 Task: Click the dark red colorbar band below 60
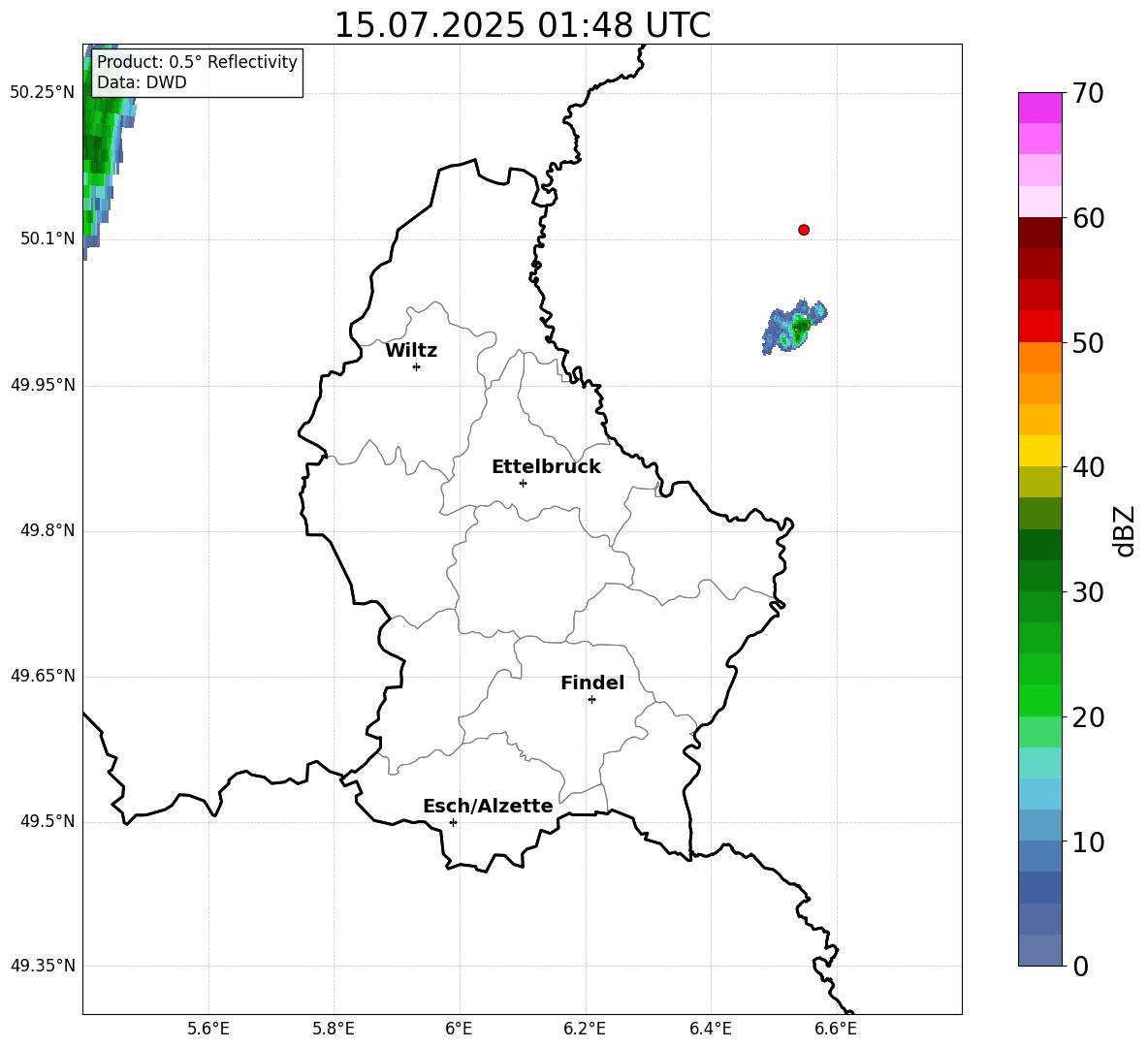[1040, 233]
